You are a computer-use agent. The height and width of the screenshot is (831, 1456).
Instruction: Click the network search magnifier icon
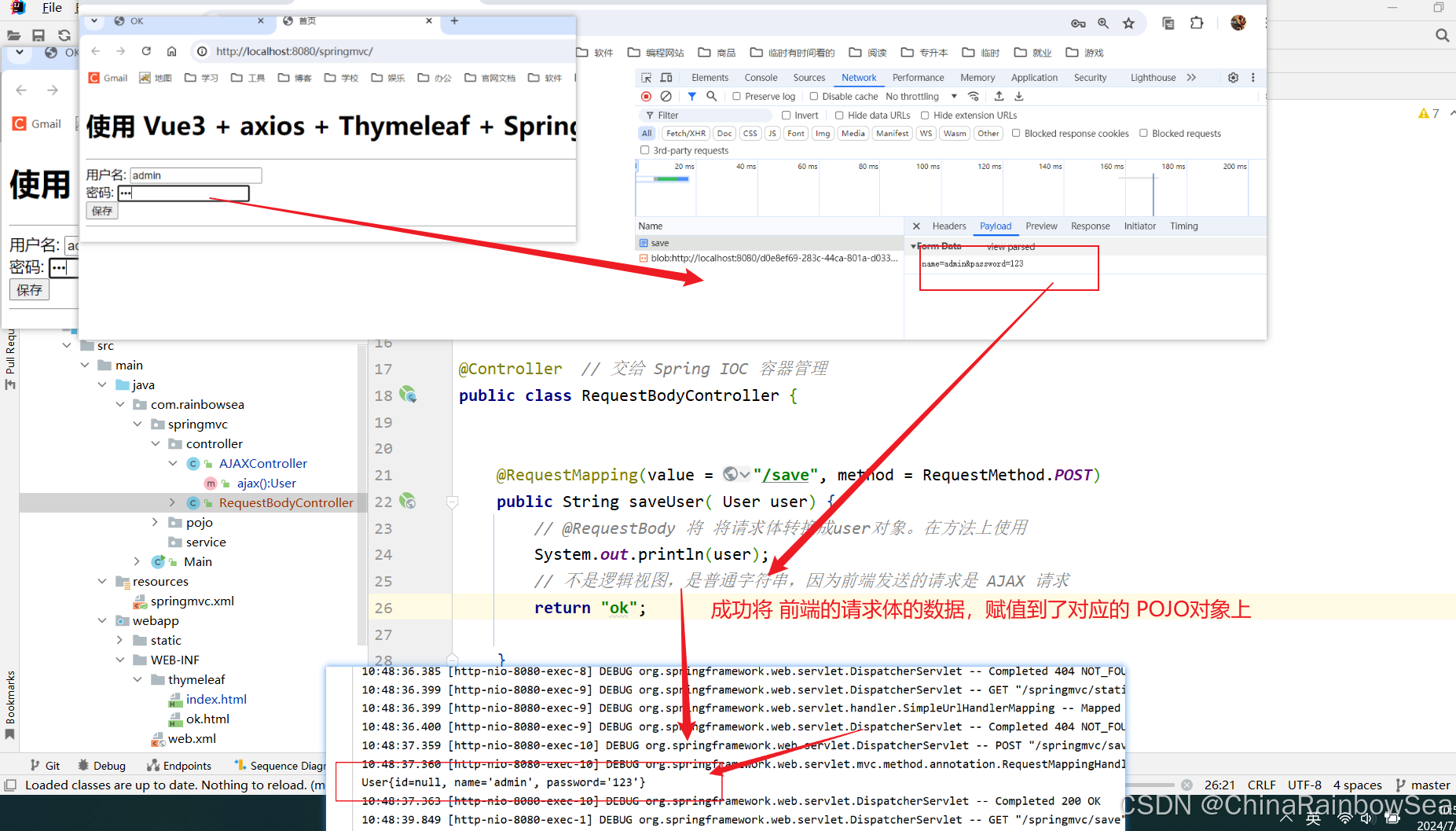click(x=711, y=96)
